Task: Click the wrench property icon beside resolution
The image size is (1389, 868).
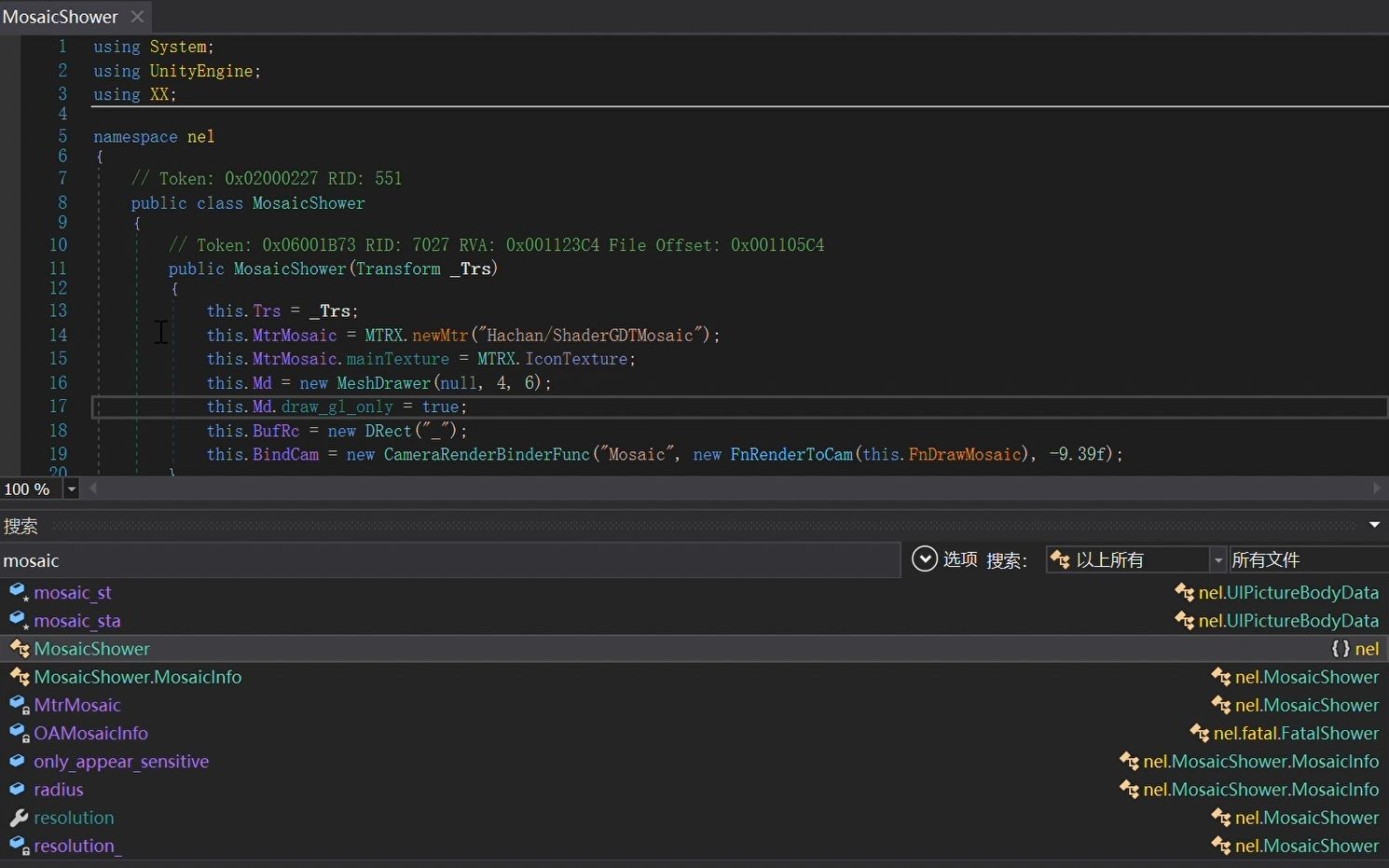Action: click(x=19, y=818)
